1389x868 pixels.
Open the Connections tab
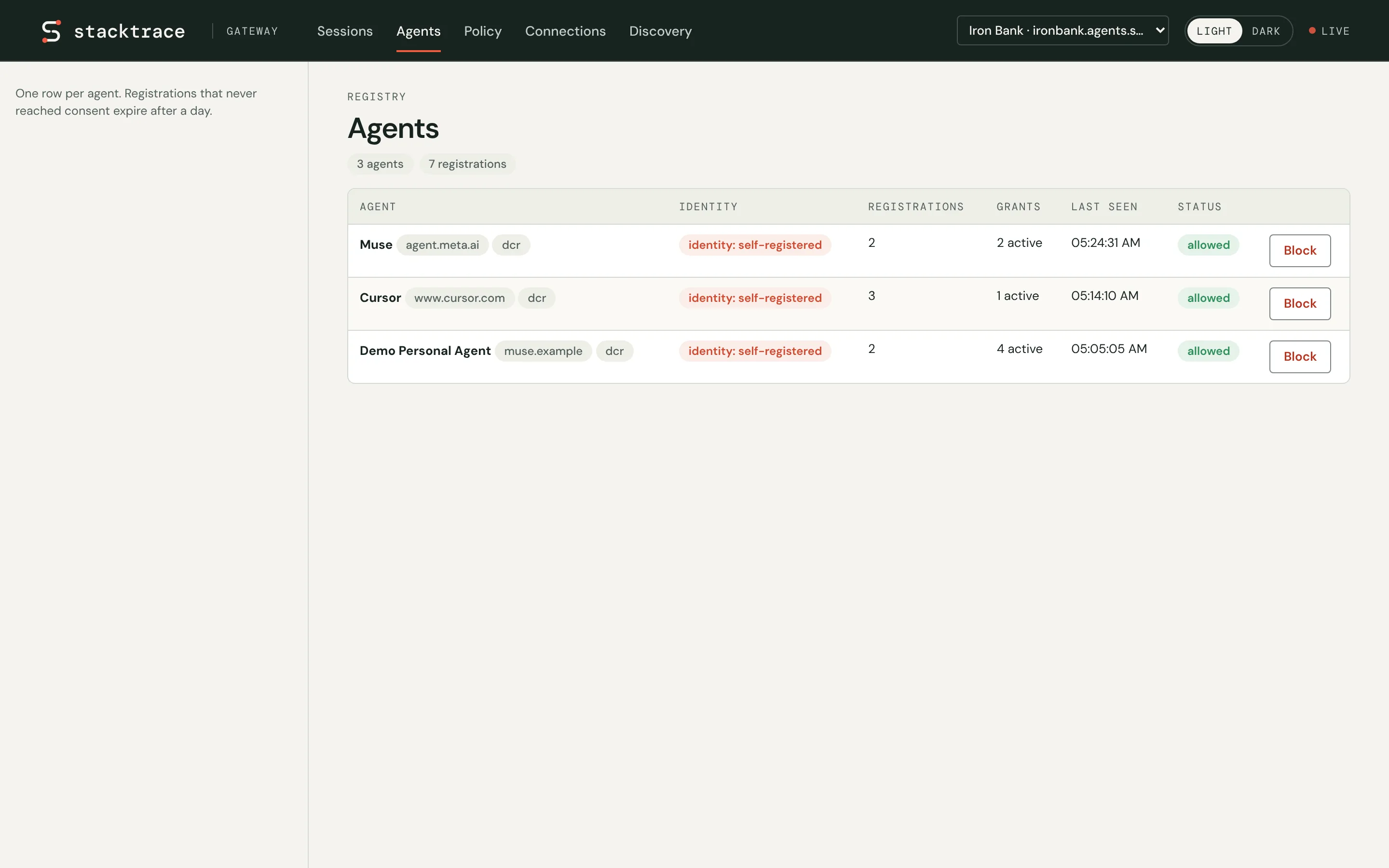click(x=565, y=31)
